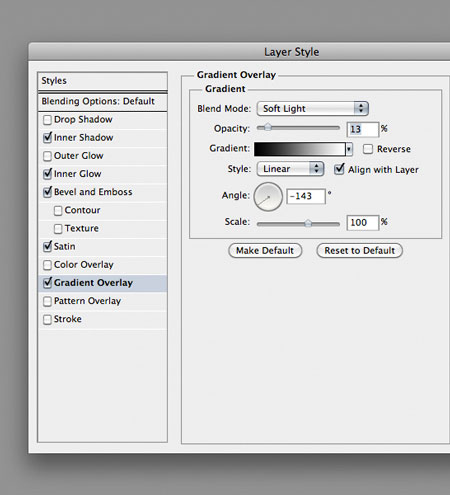Enable the Texture sub-option checkbox
The image size is (450, 495).
(x=58, y=229)
